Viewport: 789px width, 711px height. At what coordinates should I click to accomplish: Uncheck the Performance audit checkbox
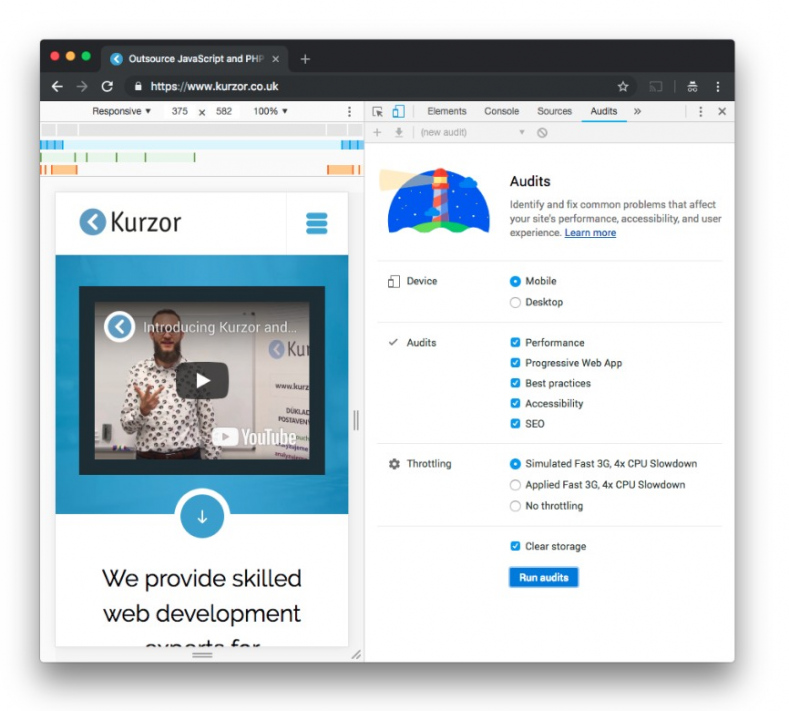515,343
